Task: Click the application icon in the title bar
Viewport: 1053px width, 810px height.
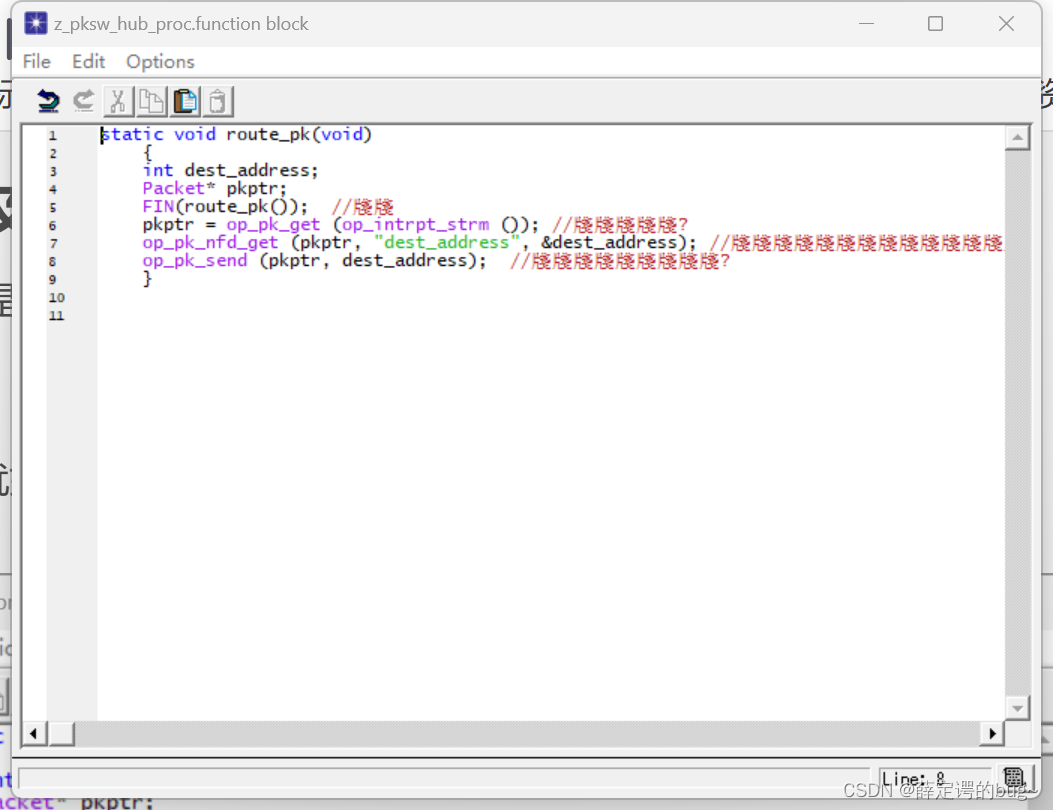Action: click(35, 22)
